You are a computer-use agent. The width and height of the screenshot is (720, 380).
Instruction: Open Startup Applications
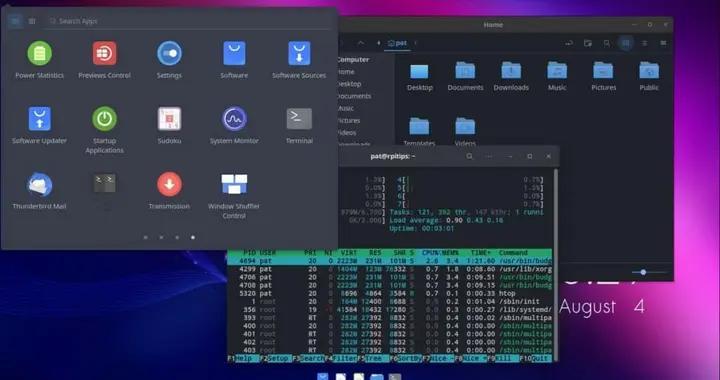click(x=104, y=130)
